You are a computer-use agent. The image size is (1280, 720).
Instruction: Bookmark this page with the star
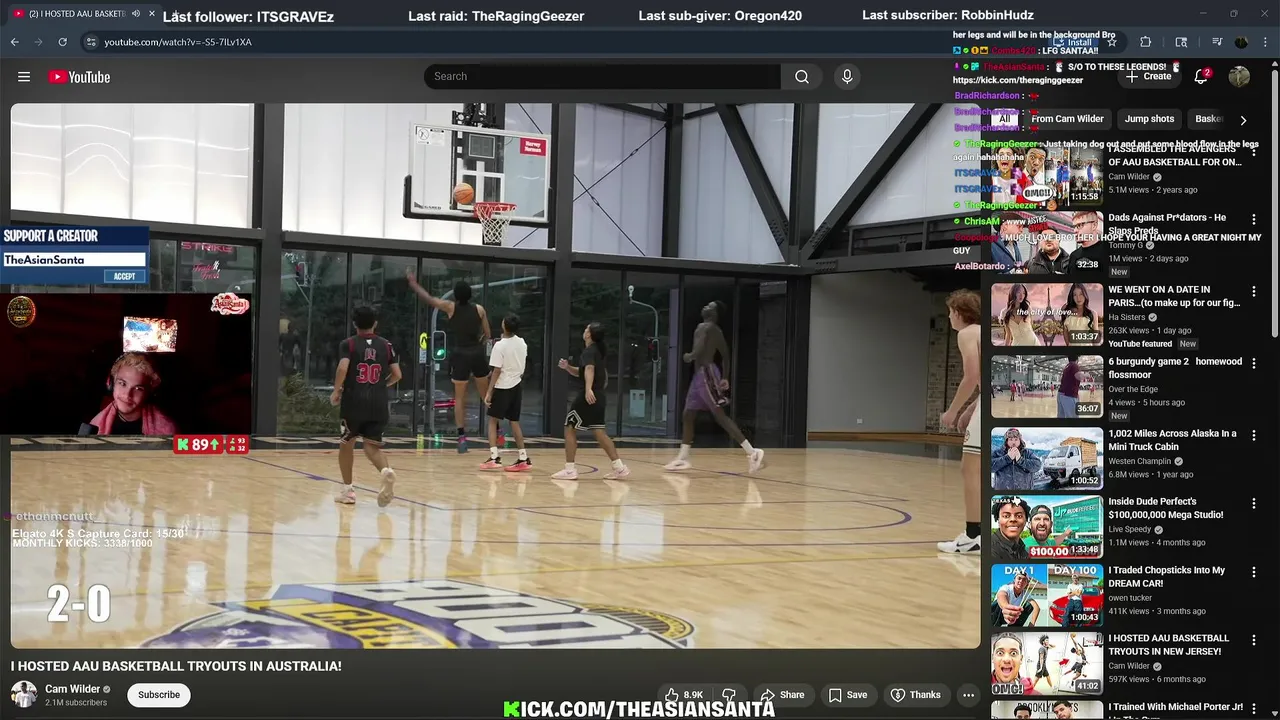tap(1111, 42)
